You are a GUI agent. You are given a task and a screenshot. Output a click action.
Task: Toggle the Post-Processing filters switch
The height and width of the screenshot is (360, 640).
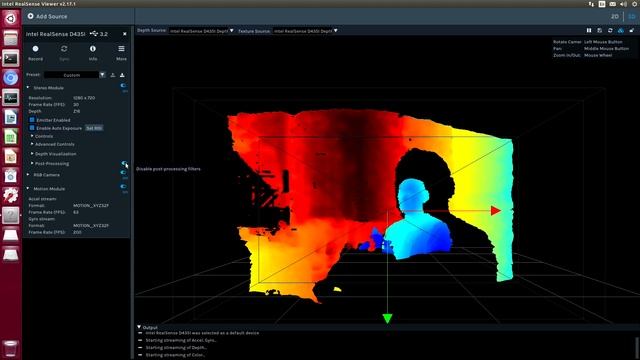(124, 163)
